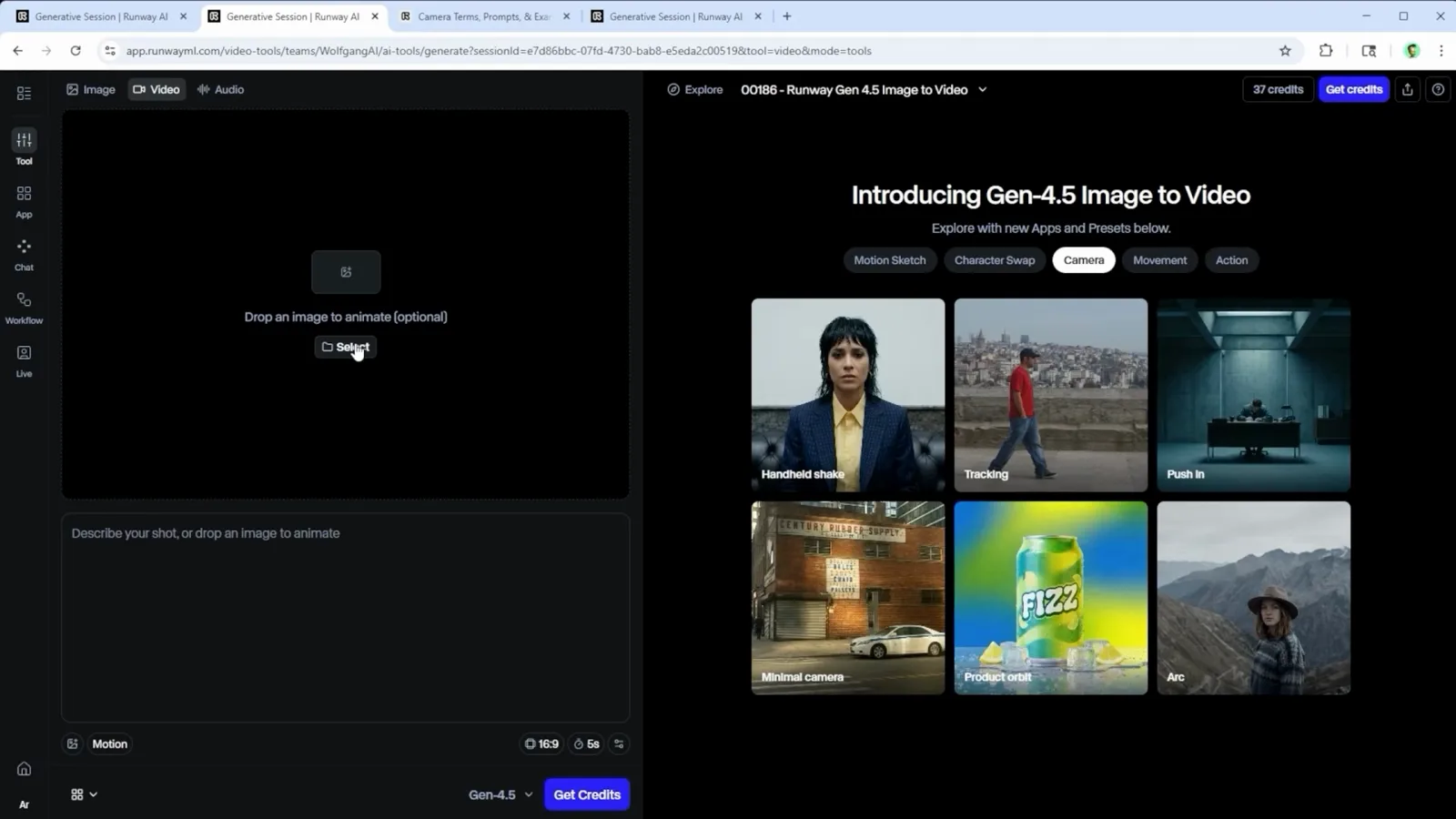Open the Explore link

tap(695, 89)
